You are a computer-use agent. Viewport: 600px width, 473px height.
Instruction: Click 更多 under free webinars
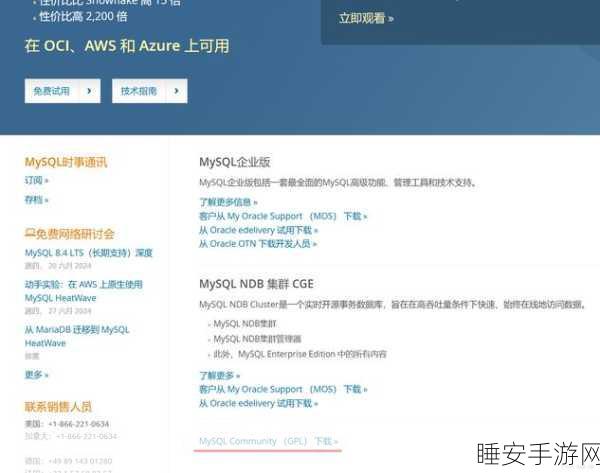coord(36,375)
